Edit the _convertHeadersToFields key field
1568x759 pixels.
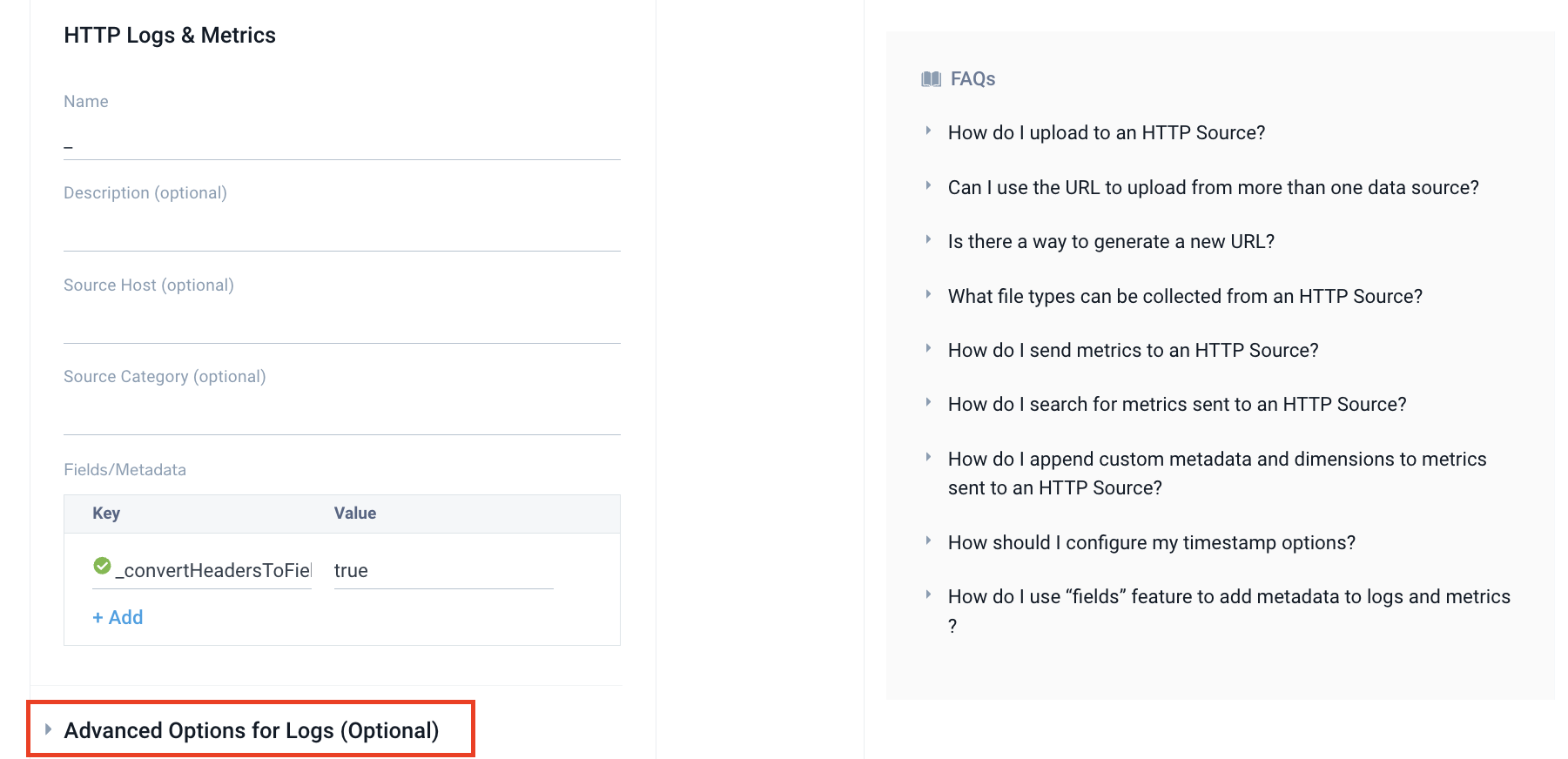point(213,571)
